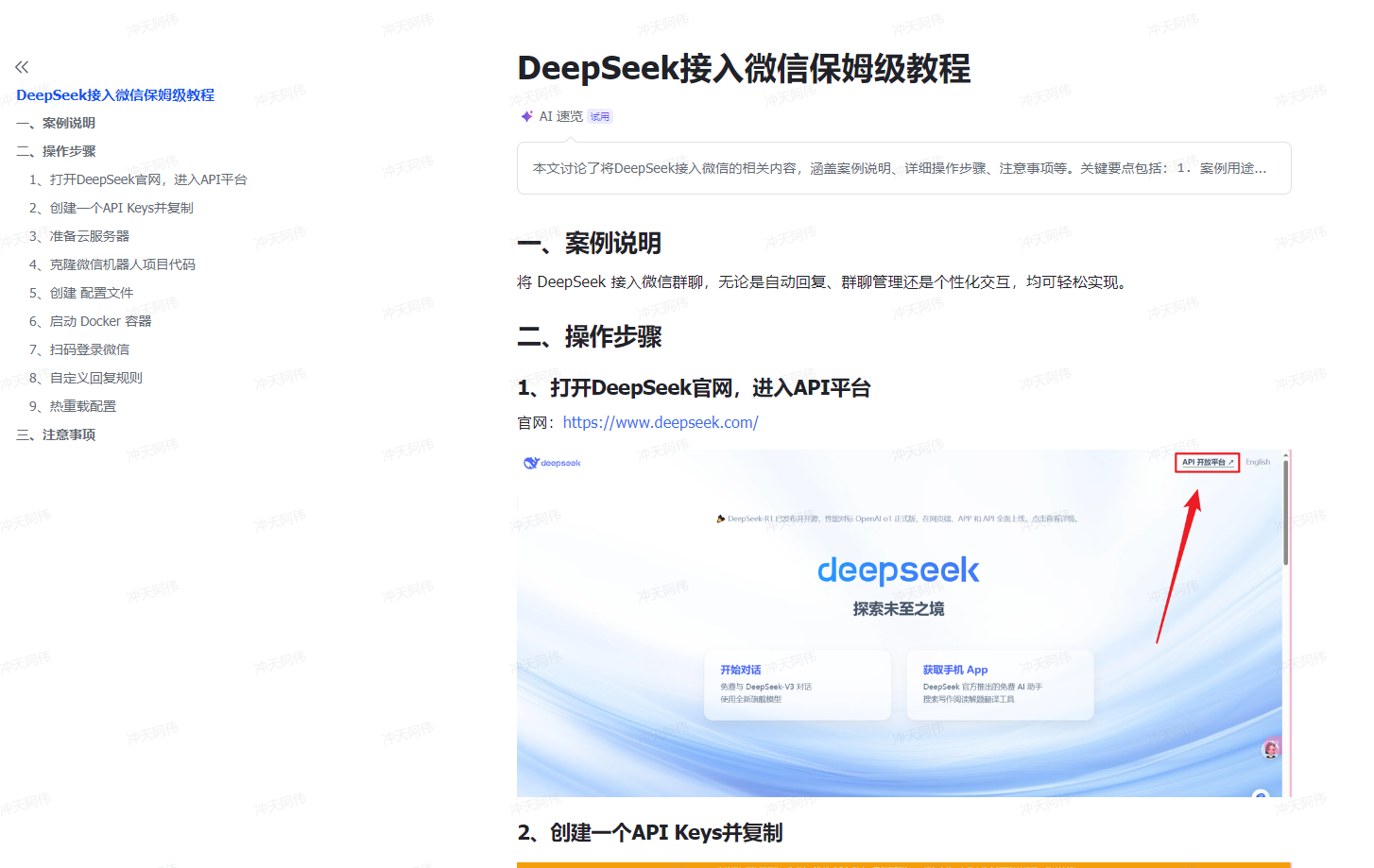Click the heading 二、操作步骤 in the document
The width and height of the screenshot is (1374, 868).
tap(590, 336)
